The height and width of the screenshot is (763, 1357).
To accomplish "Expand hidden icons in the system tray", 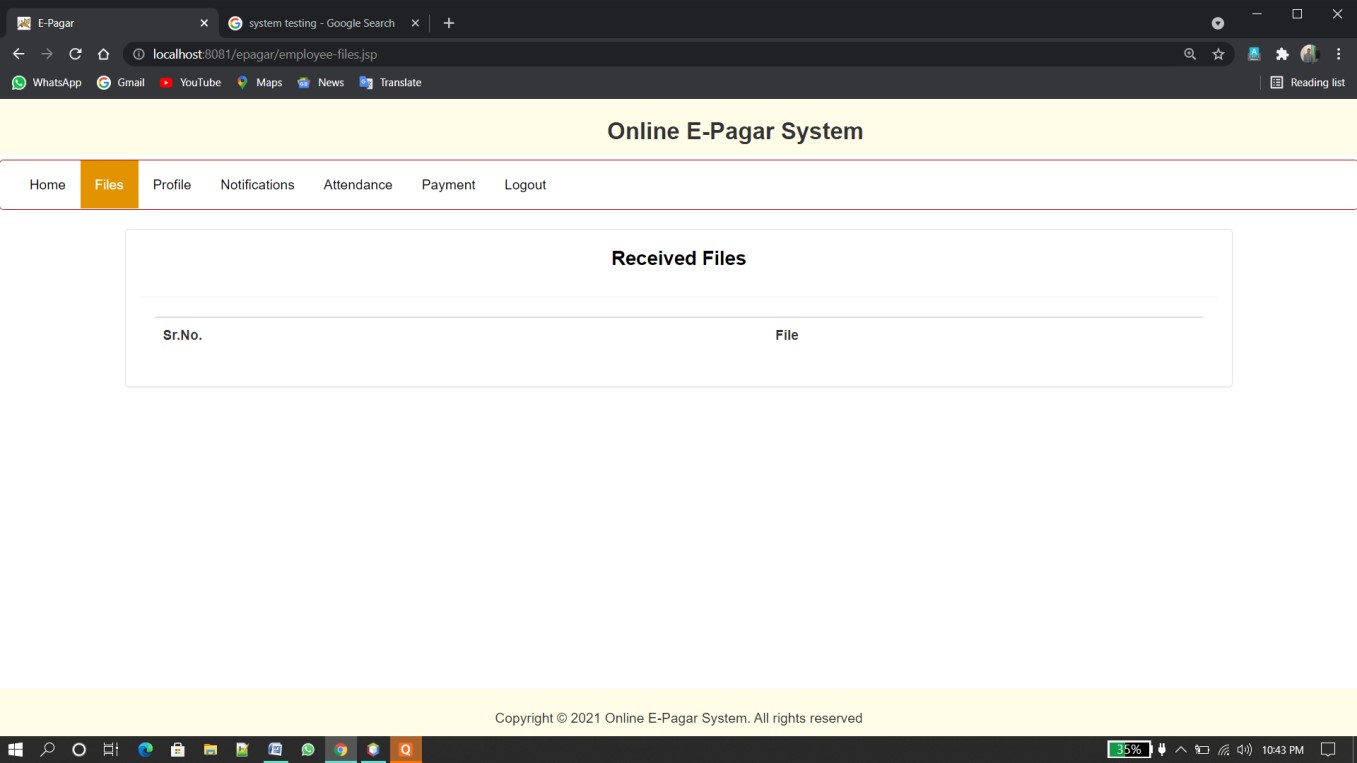I will click(x=1180, y=749).
